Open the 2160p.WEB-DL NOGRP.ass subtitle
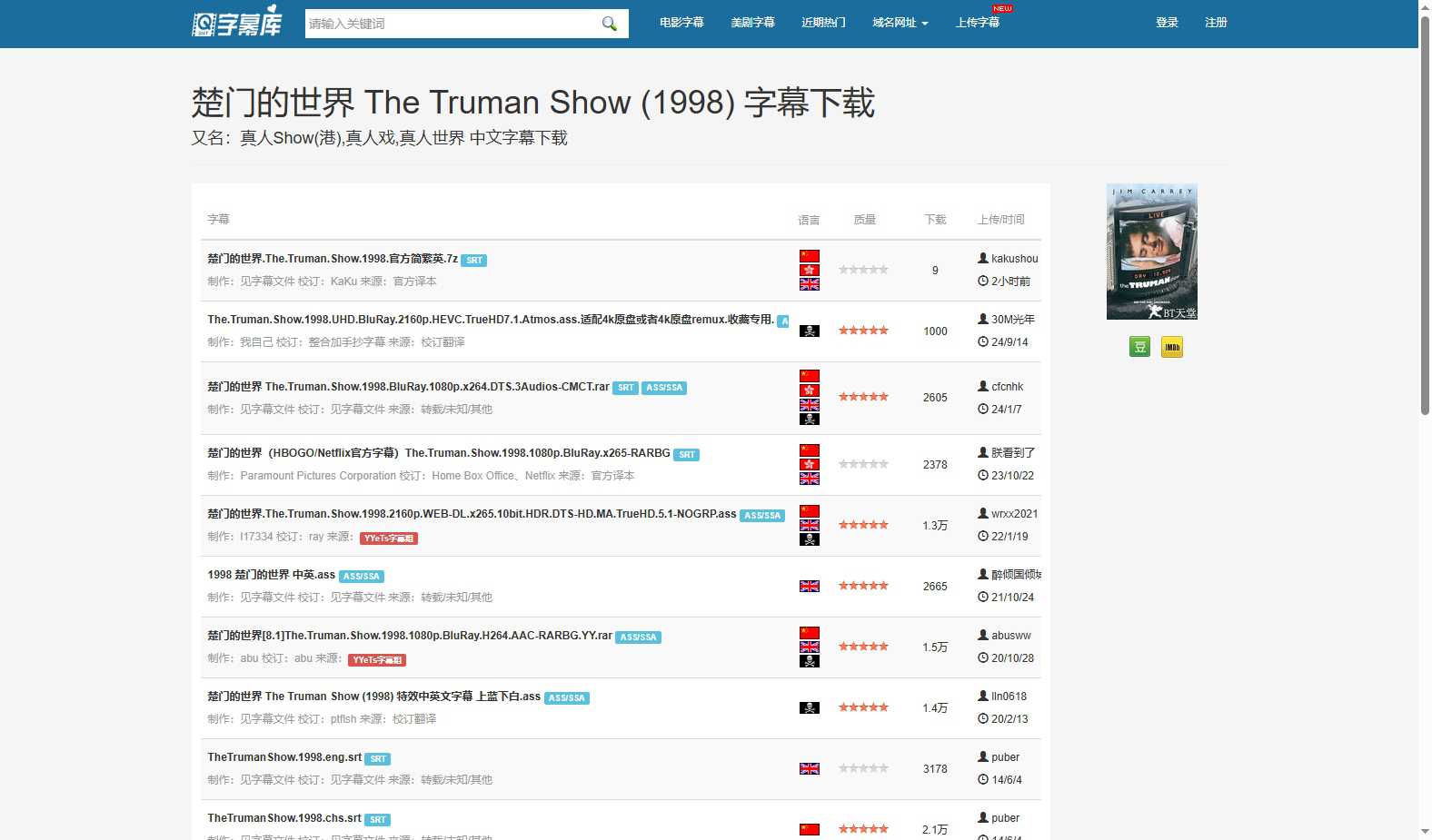1432x840 pixels. coord(472,514)
